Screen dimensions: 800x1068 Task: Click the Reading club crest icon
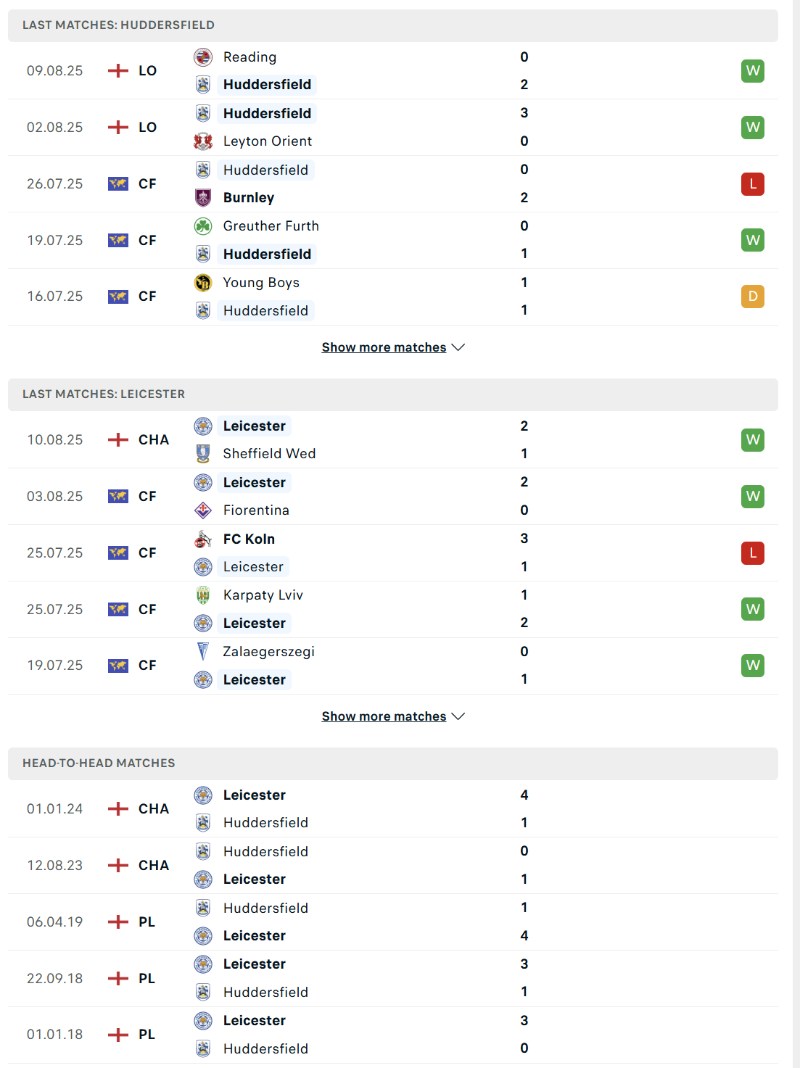click(x=203, y=57)
